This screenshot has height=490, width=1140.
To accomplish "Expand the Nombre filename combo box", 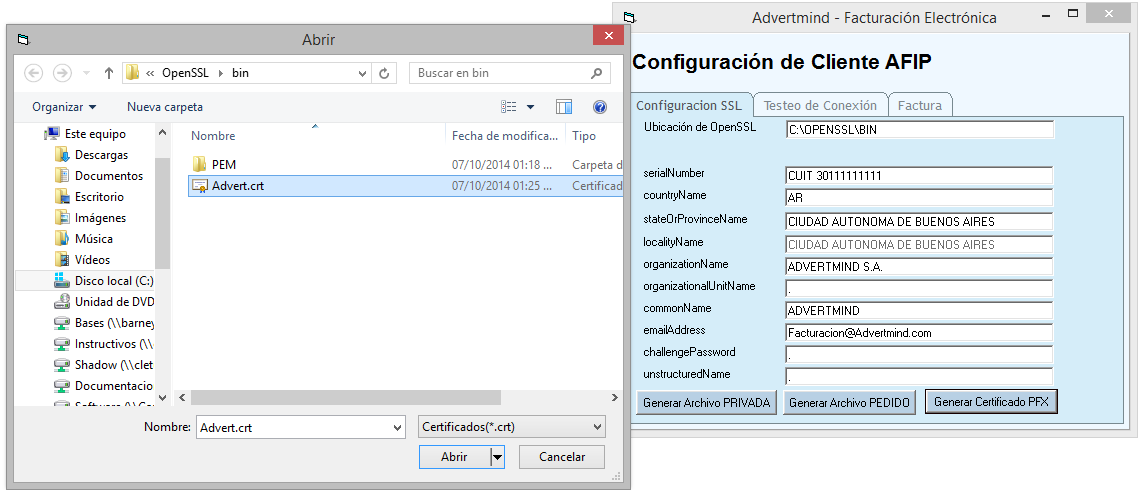I will [x=397, y=427].
